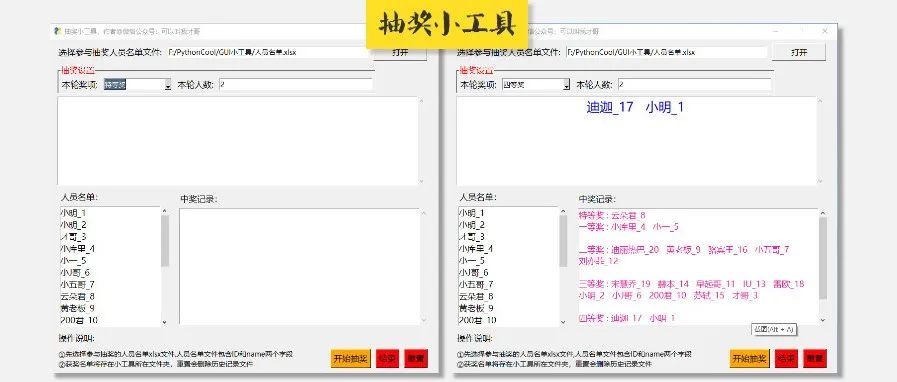Stop the draw with right window's 结束
This screenshot has width=897, height=382.
coord(786,359)
